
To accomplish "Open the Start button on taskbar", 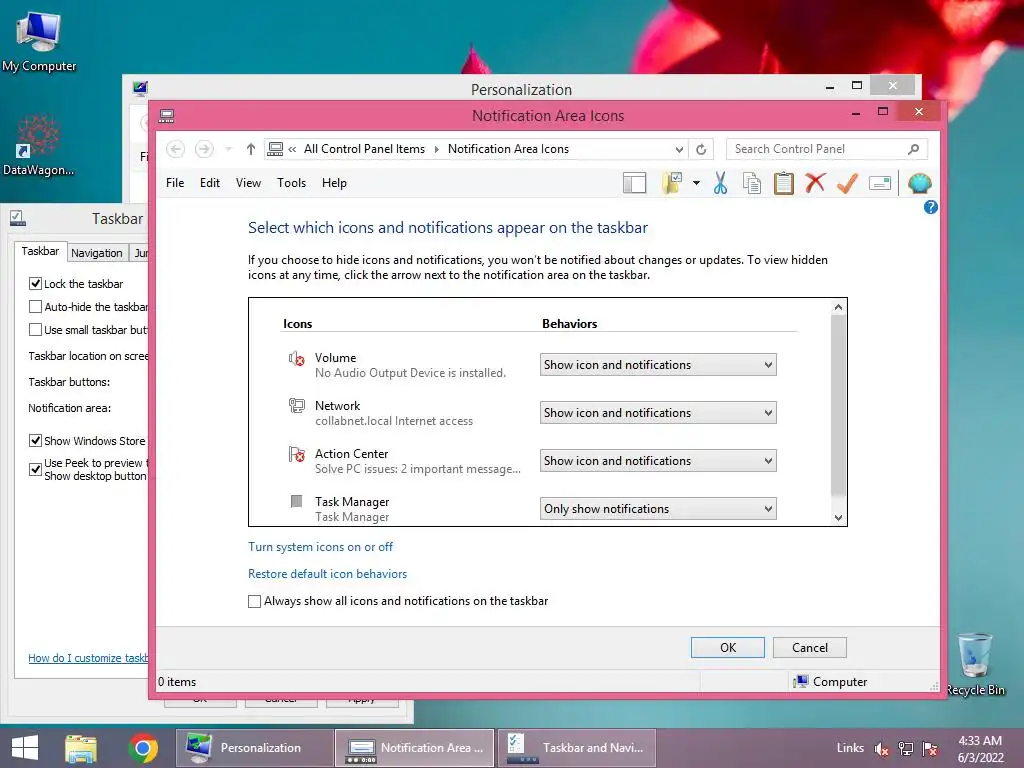I will (25, 748).
